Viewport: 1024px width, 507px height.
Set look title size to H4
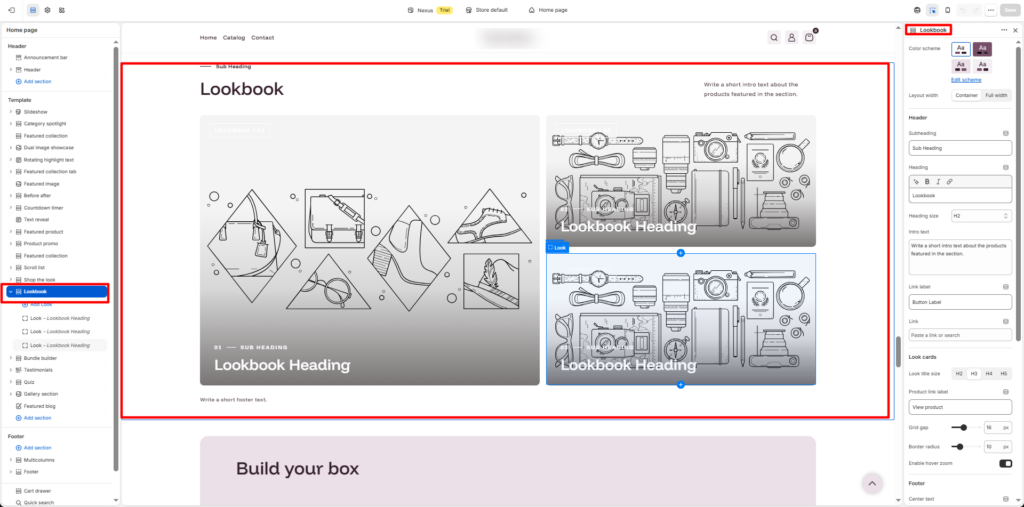[x=989, y=374]
